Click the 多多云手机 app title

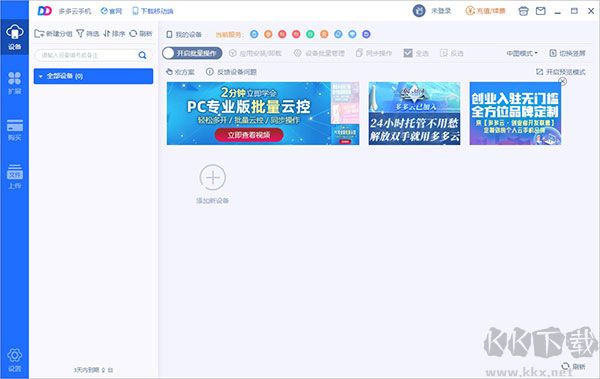(x=75, y=11)
